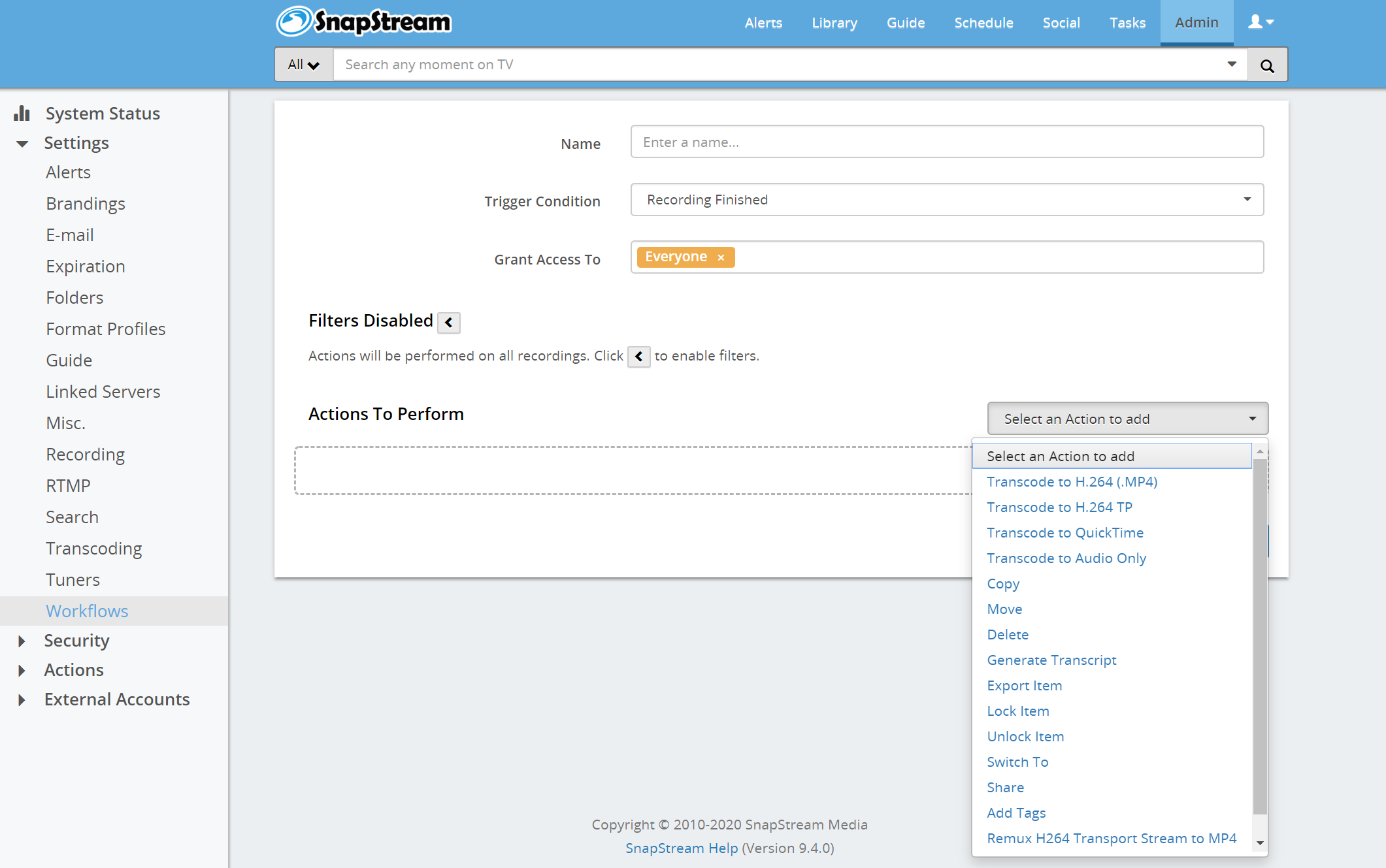Open Format Profiles settings page

point(106,329)
